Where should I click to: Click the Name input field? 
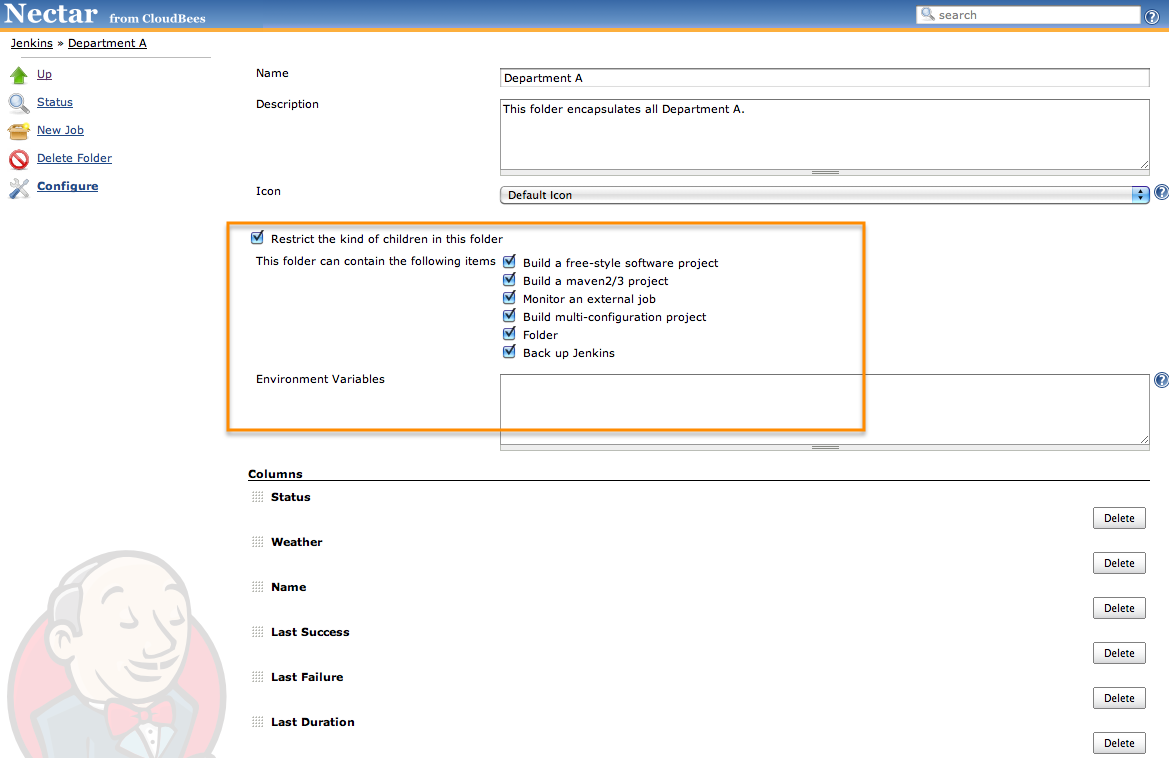tap(825, 78)
